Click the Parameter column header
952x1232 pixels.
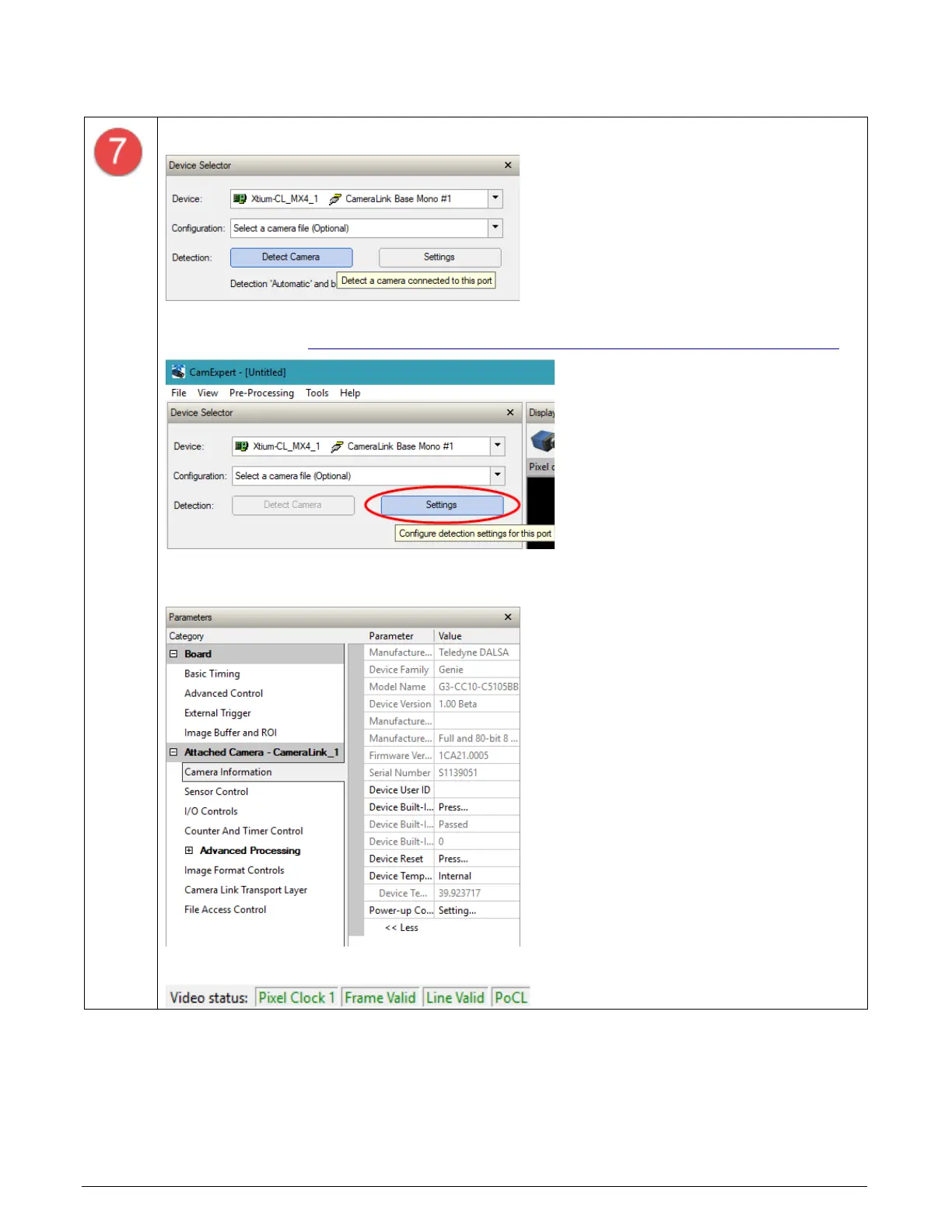click(x=391, y=635)
